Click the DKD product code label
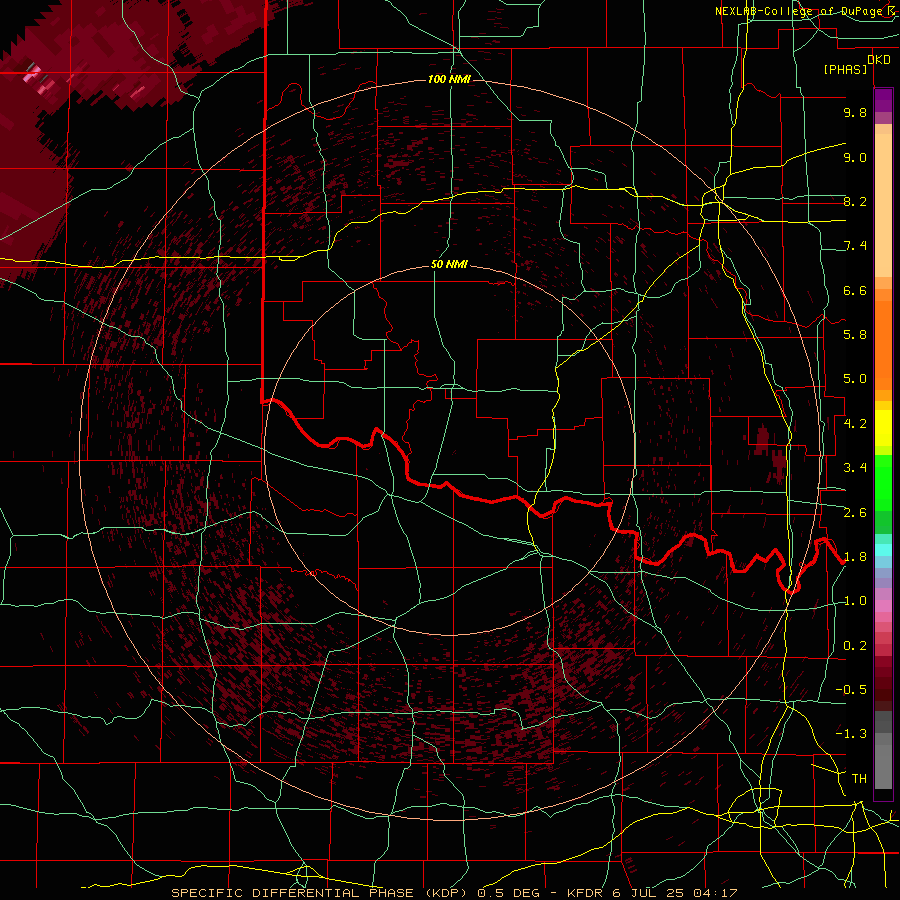The height and width of the screenshot is (900, 900). coord(879,60)
